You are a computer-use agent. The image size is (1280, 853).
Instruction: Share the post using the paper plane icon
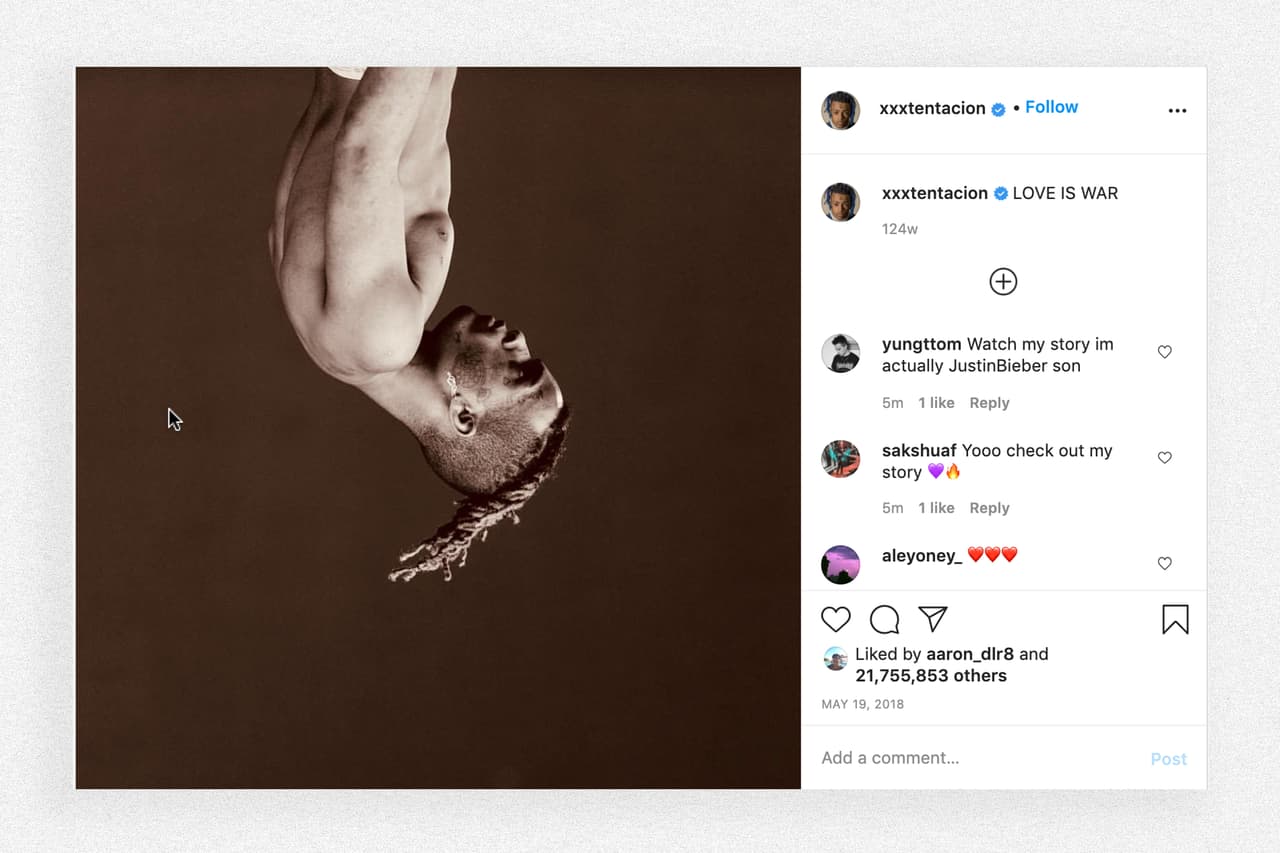tap(932, 619)
